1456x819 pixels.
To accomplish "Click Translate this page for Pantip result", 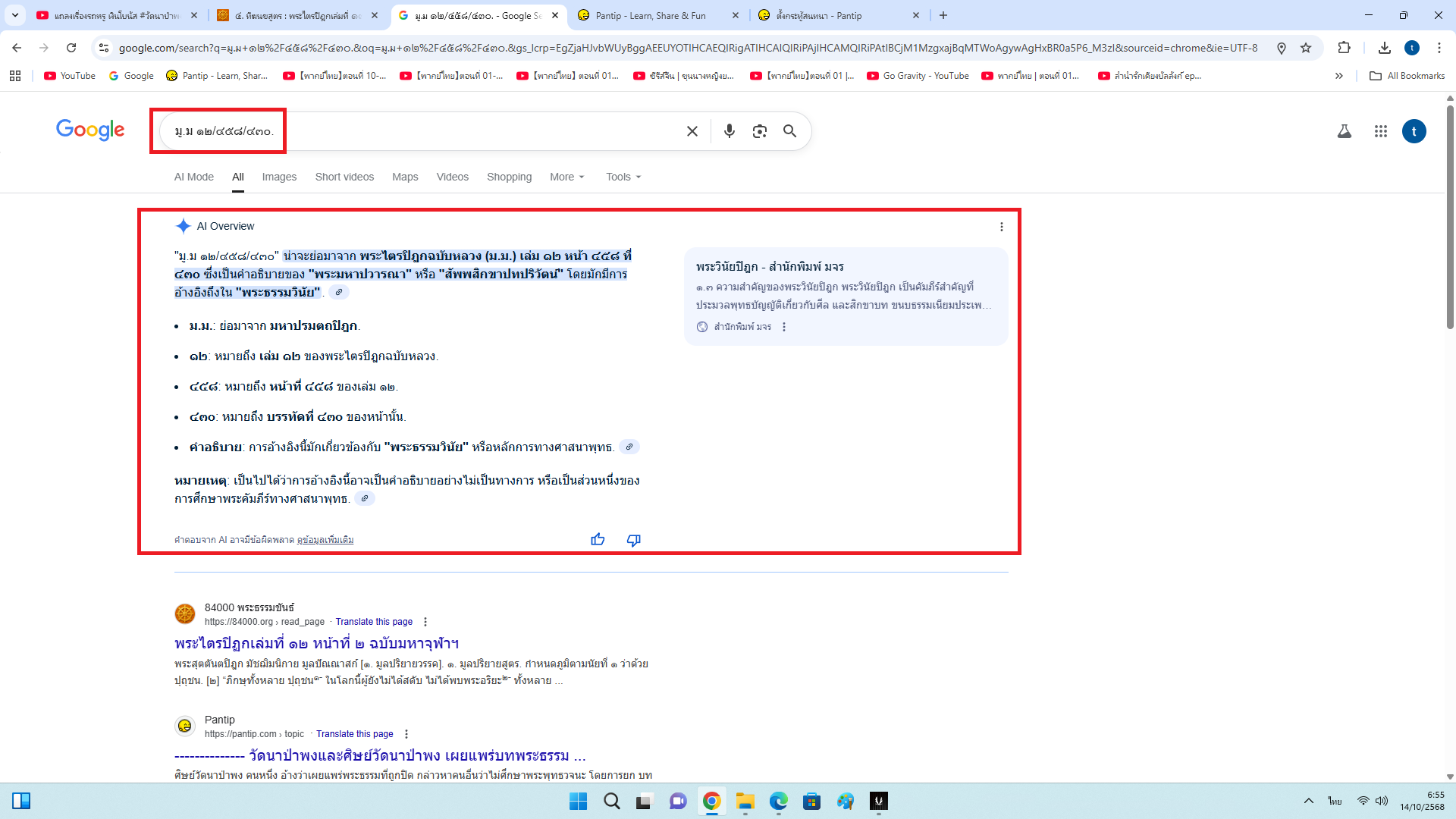I will 354,734.
